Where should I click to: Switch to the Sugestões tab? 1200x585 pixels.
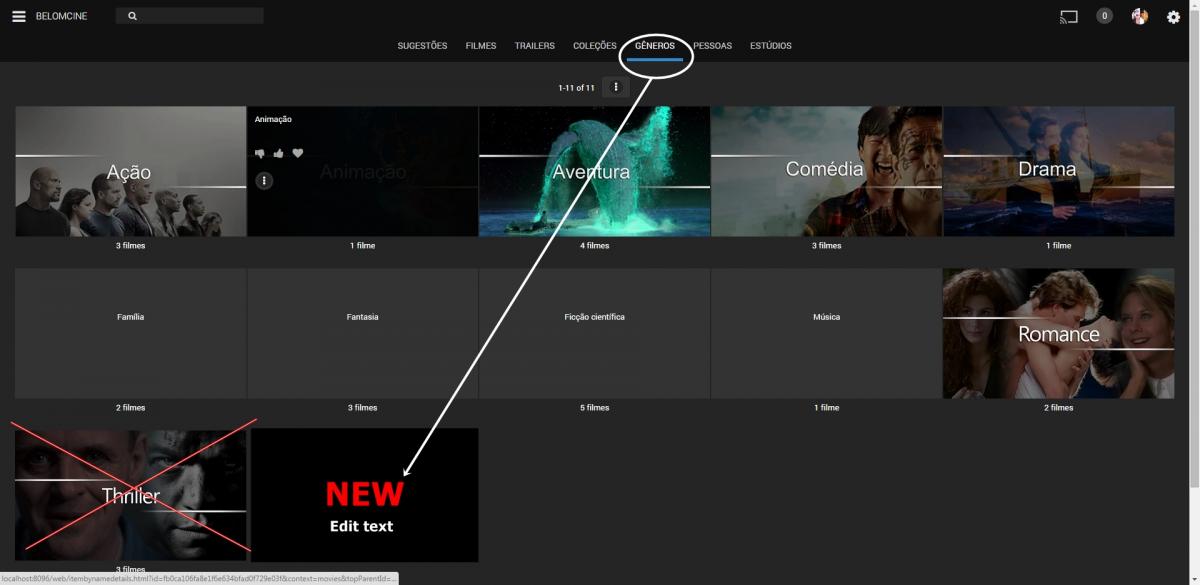coord(422,46)
